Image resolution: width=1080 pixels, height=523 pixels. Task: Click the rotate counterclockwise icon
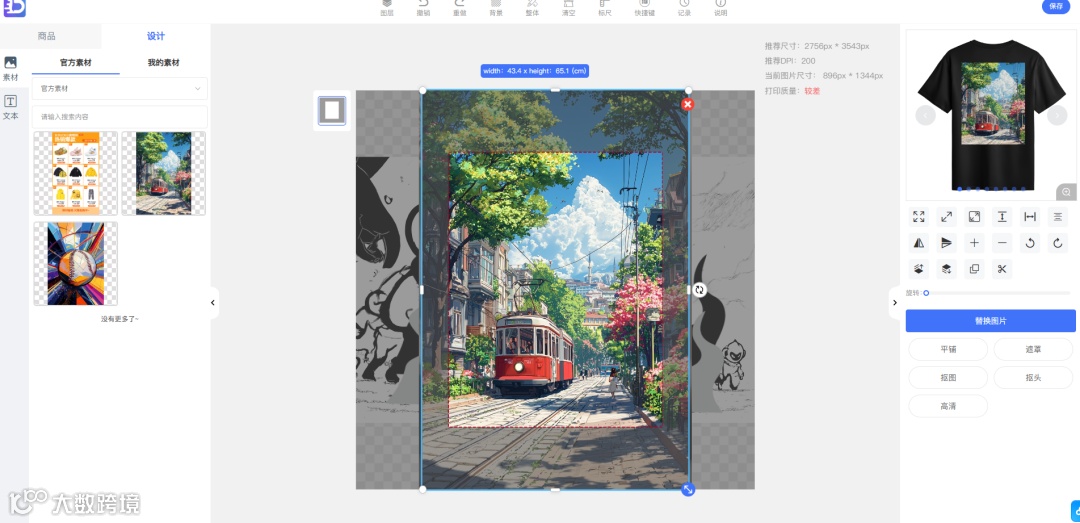click(1030, 243)
